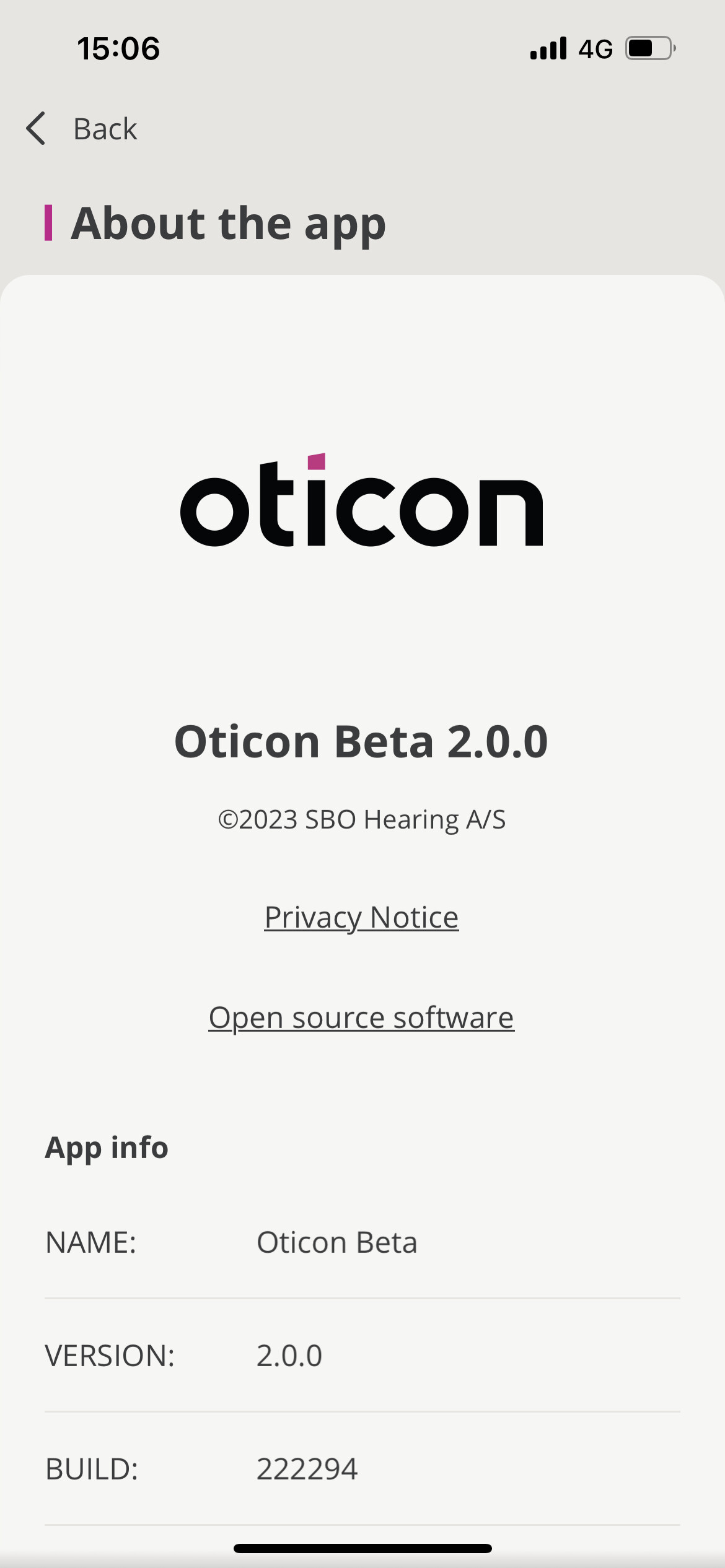Open the Privacy Notice link
This screenshot has width=725, height=1568.
[x=361, y=917]
